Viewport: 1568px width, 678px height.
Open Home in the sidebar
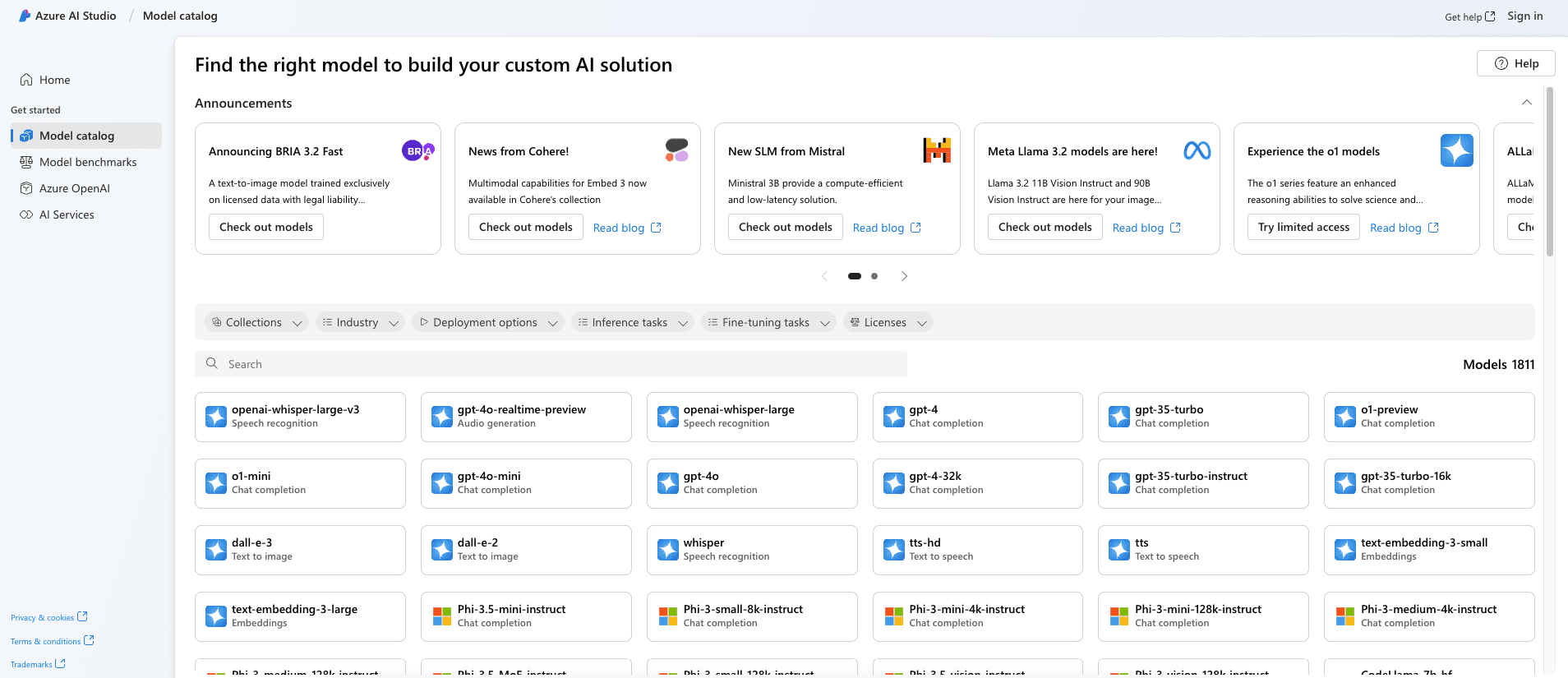click(86, 80)
